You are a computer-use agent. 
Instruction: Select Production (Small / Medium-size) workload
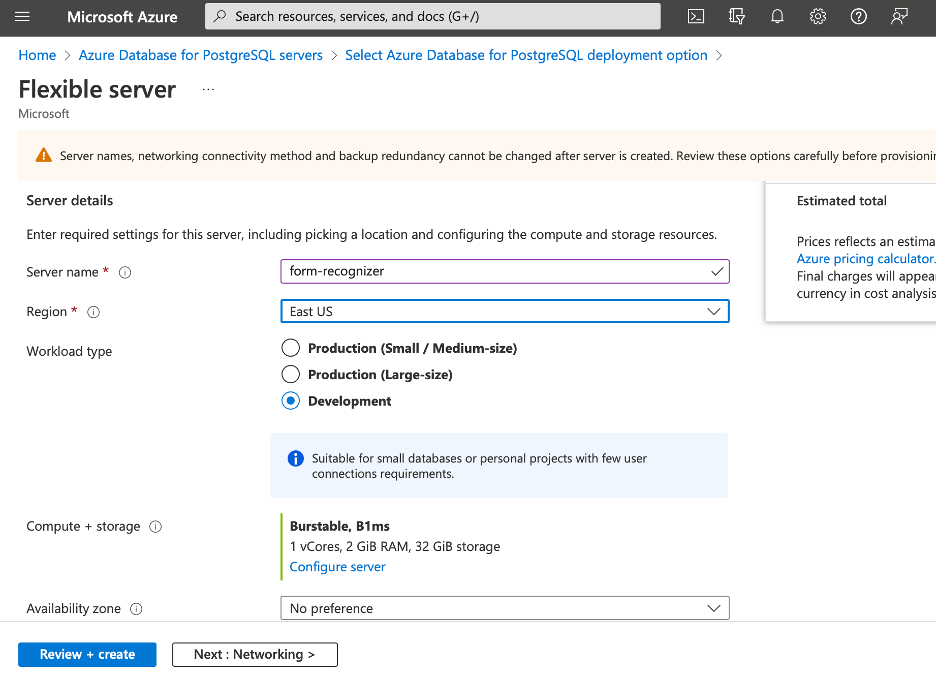click(291, 348)
